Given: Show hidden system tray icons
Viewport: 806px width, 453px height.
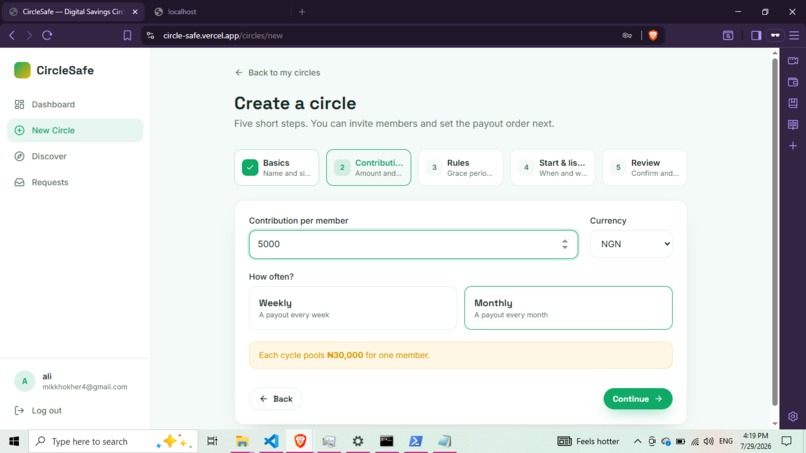Looking at the screenshot, I should tap(637, 441).
